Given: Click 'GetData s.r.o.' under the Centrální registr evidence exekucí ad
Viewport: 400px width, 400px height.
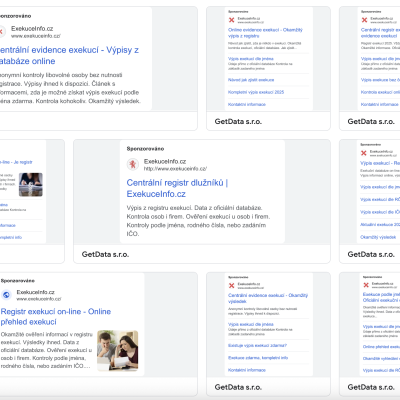Looking at the screenshot, I should point(371,122).
